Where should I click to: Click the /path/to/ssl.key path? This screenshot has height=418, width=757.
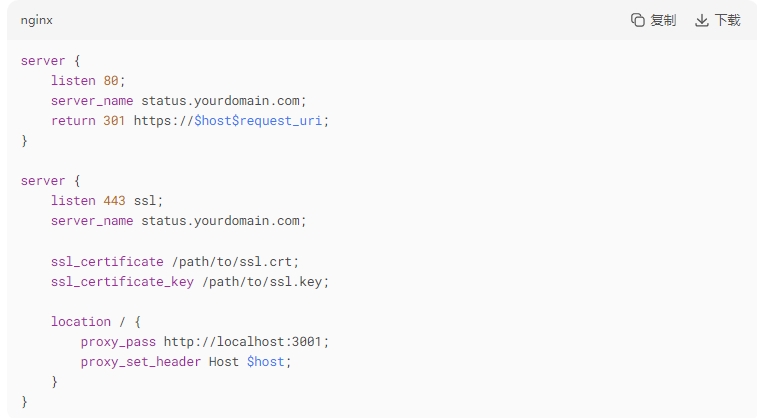(262, 282)
